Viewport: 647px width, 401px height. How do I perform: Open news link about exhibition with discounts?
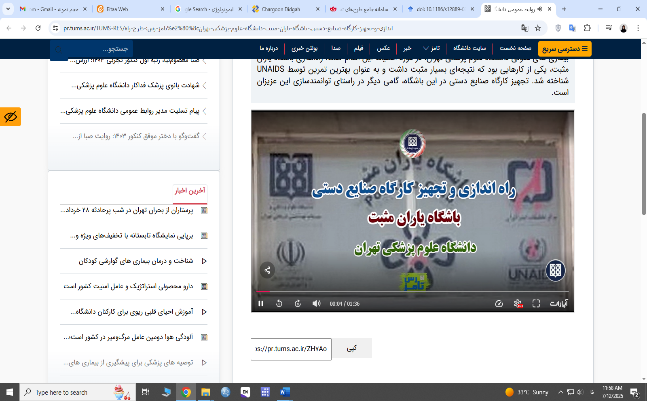click(131, 236)
